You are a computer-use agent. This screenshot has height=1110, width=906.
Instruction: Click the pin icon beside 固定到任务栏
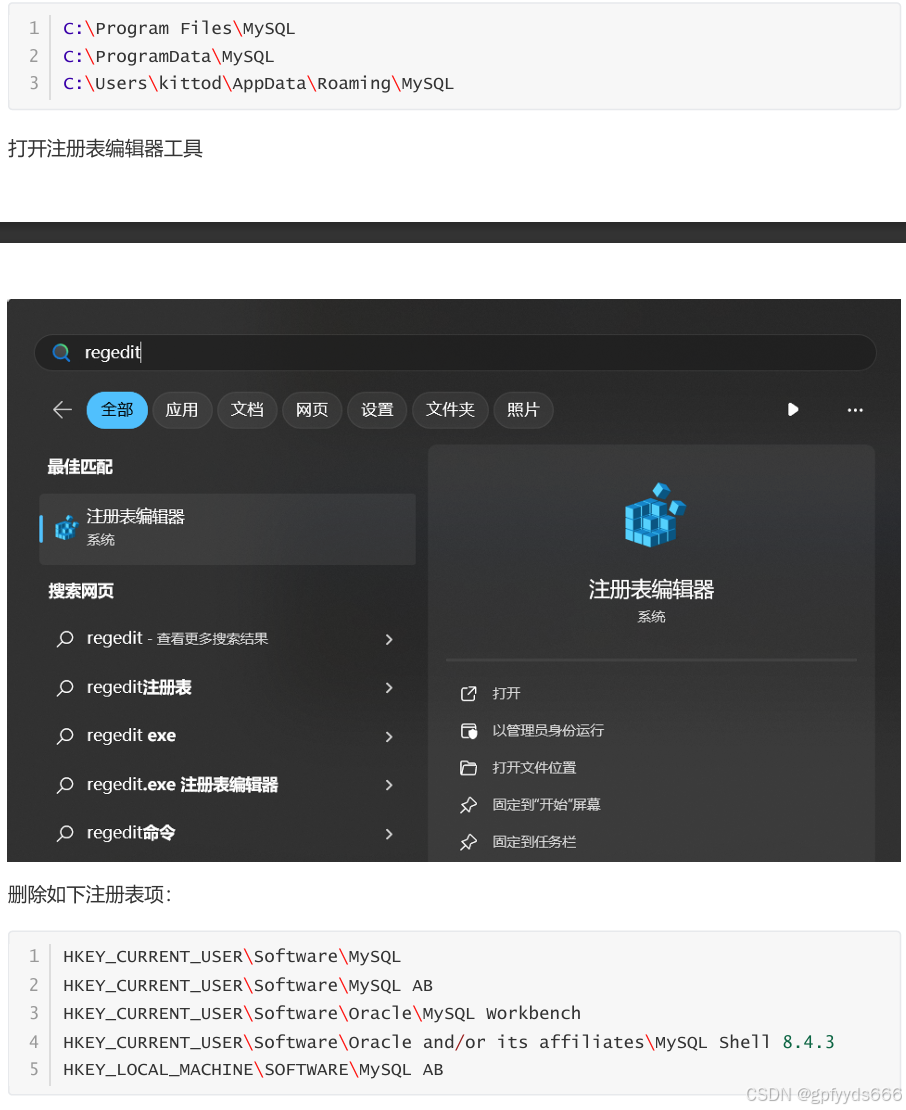469,842
